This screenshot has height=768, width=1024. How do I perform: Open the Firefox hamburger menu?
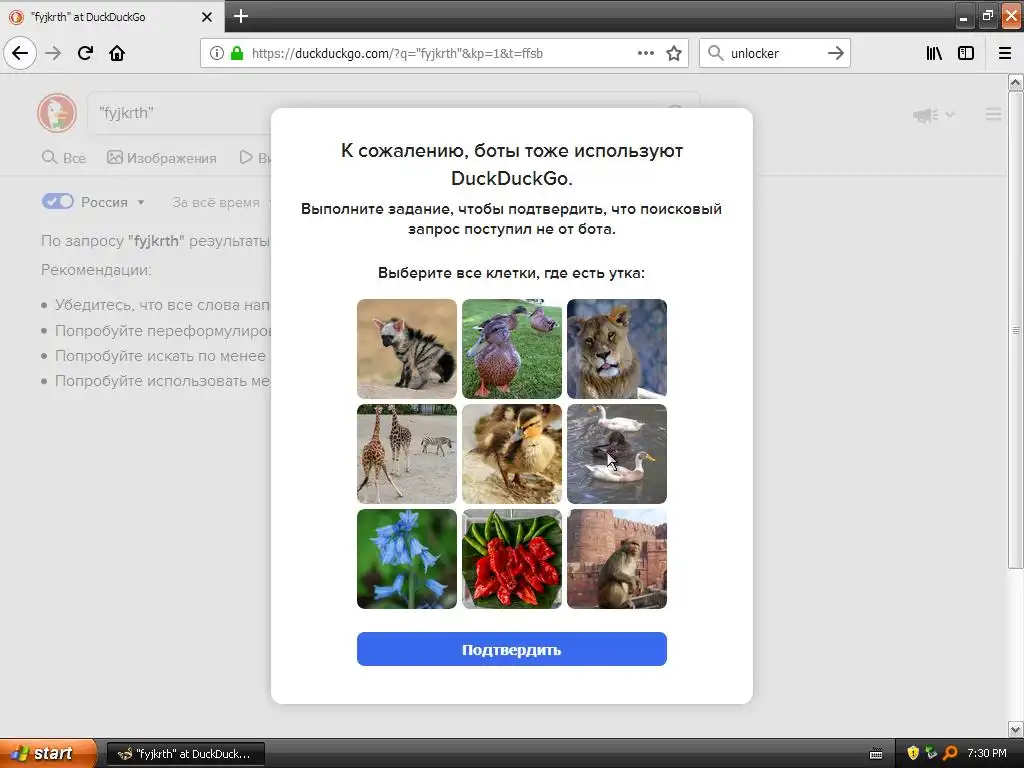1005,53
